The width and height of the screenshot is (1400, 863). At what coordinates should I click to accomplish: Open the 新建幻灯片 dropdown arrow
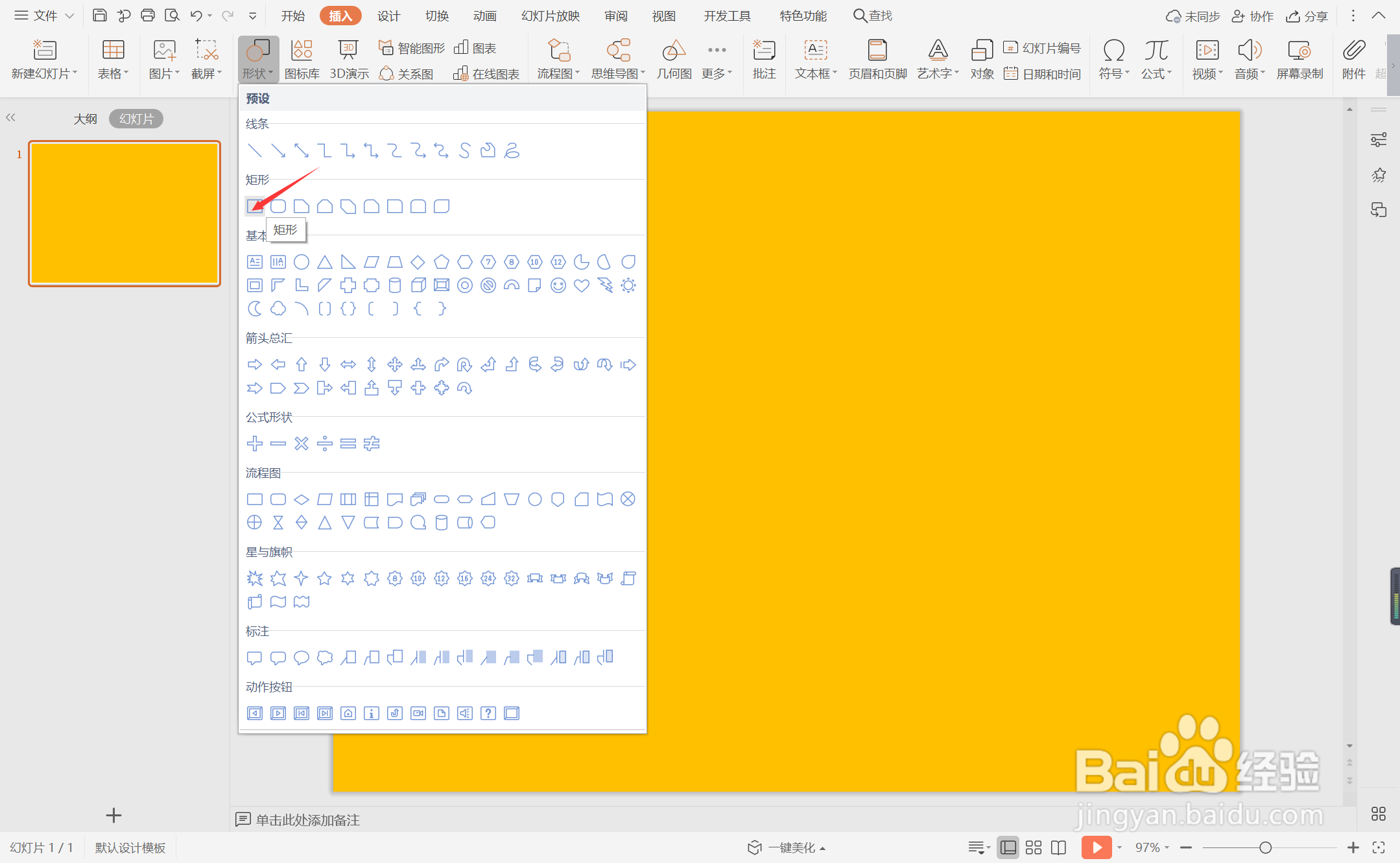[75, 73]
